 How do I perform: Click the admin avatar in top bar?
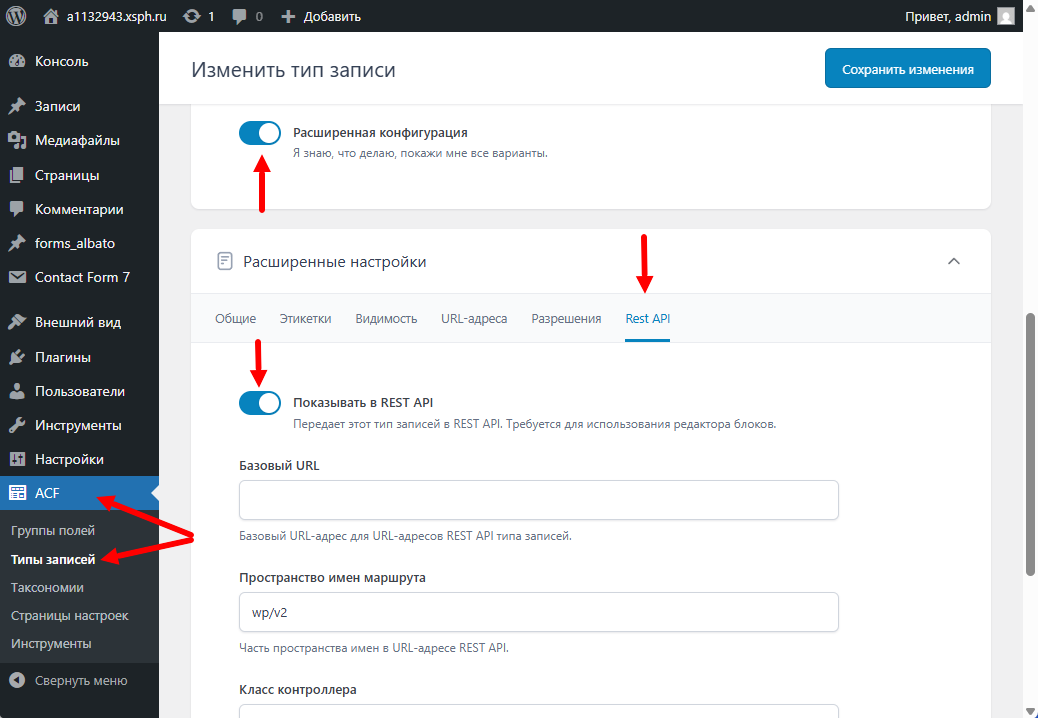[1006, 16]
